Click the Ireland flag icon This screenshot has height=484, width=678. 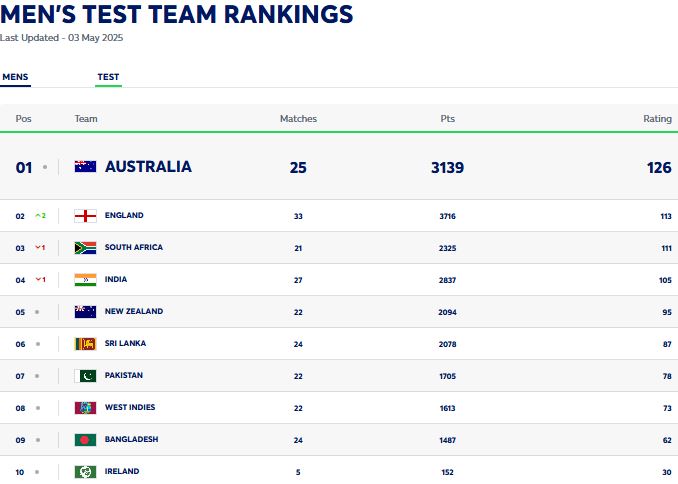tap(85, 472)
